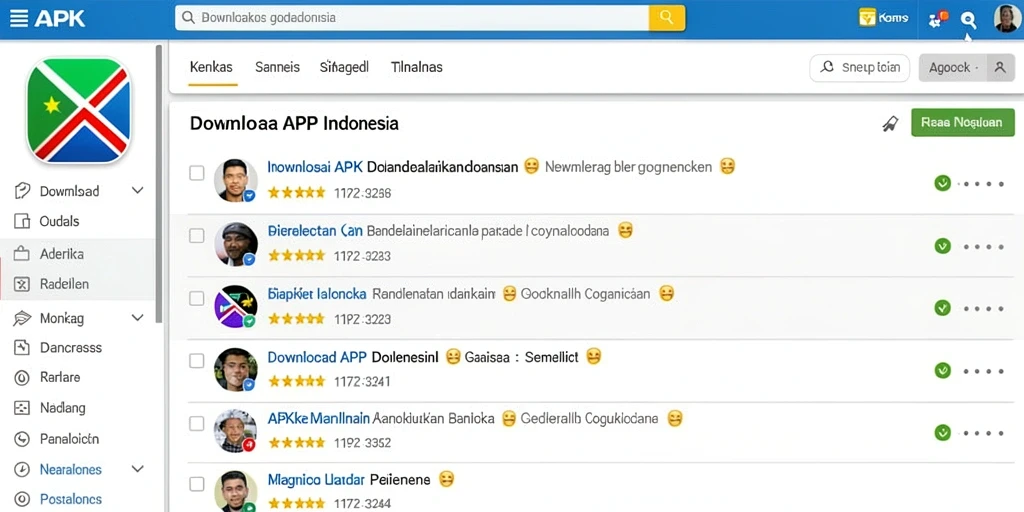The image size is (1024, 512).
Task: Click the Downmlsad sidebar icon
Action: 22,191
